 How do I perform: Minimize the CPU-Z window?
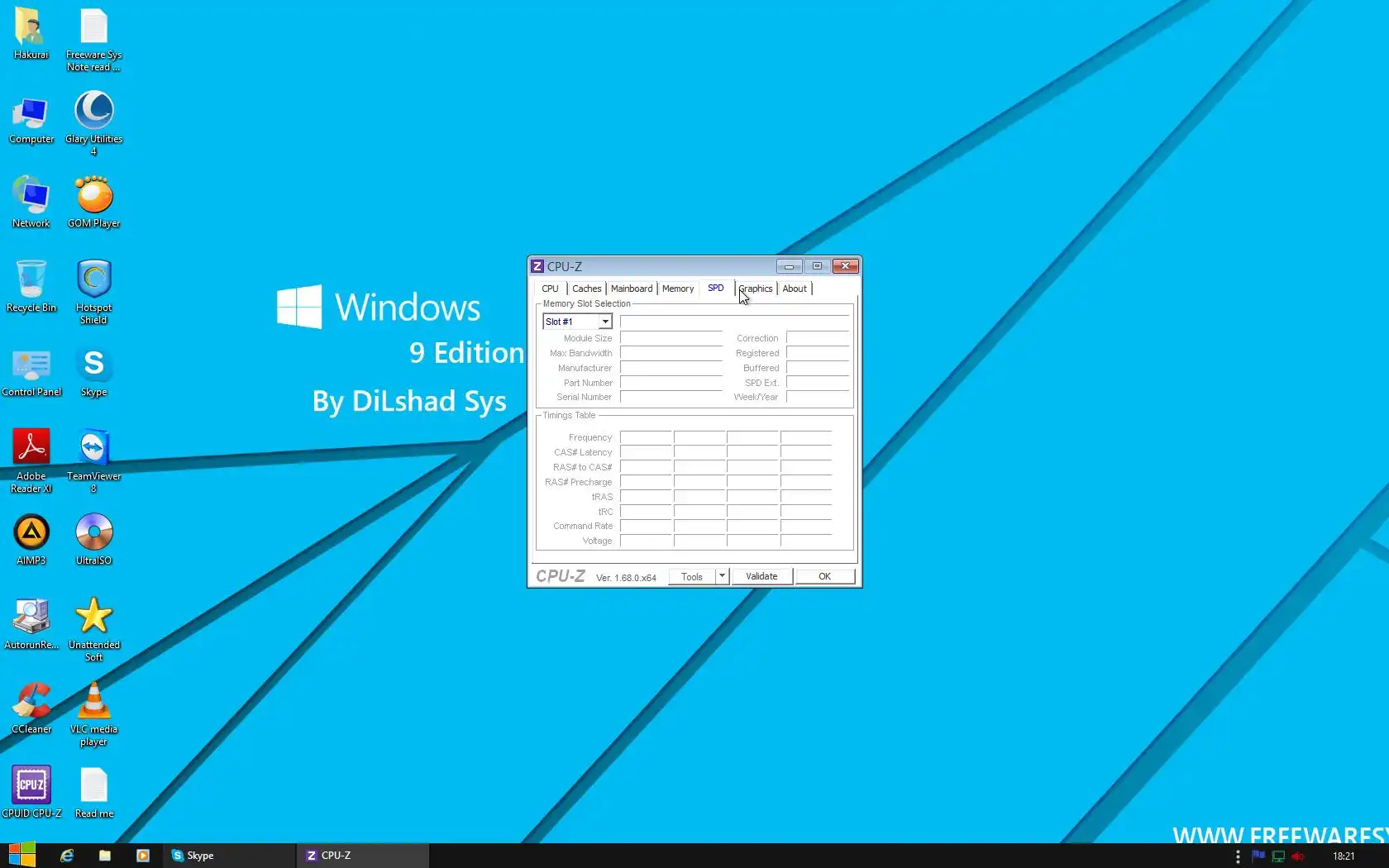[x=789, y=266]
